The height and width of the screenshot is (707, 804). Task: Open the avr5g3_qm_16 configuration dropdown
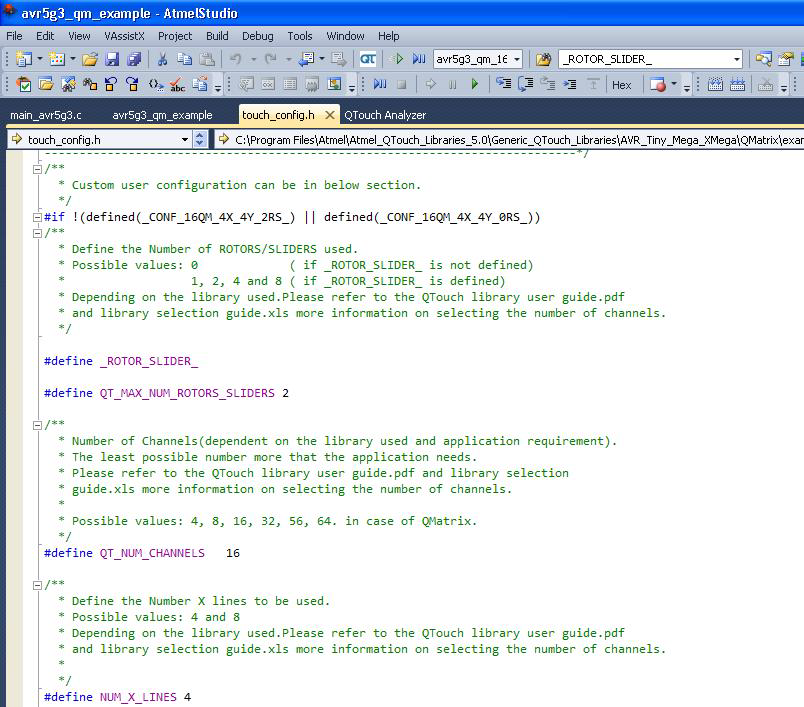pos(516,60)
